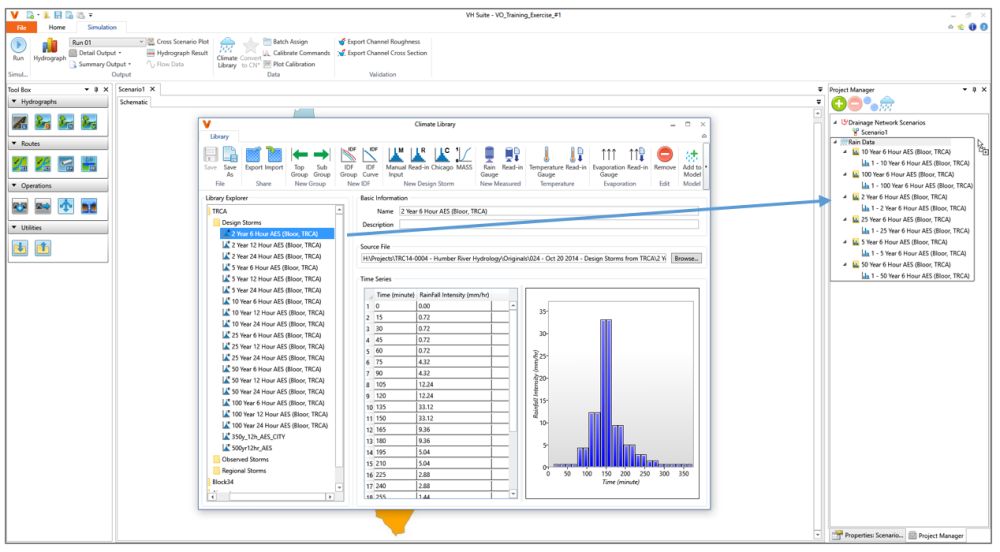Open the Climate Library icon in ribbon
Viewport: 1000px width, 552px height.
coord(227,46)
